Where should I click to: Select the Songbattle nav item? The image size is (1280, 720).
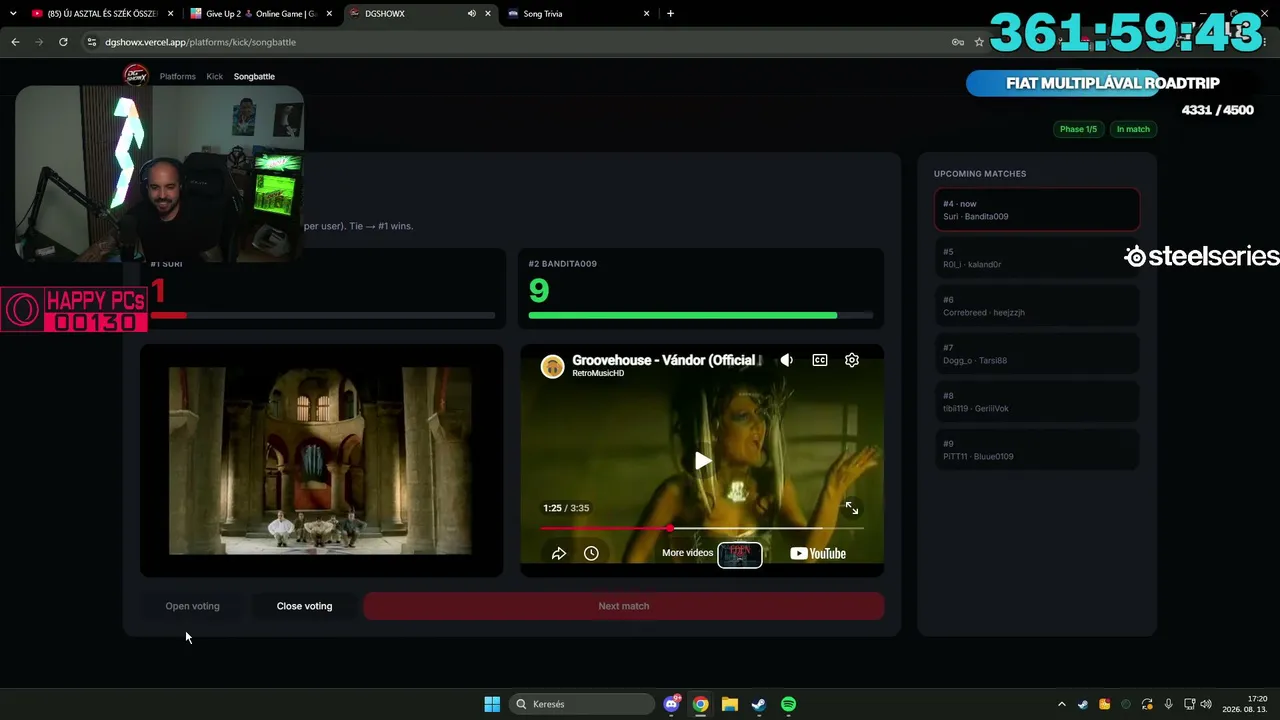tap(254, 76)
